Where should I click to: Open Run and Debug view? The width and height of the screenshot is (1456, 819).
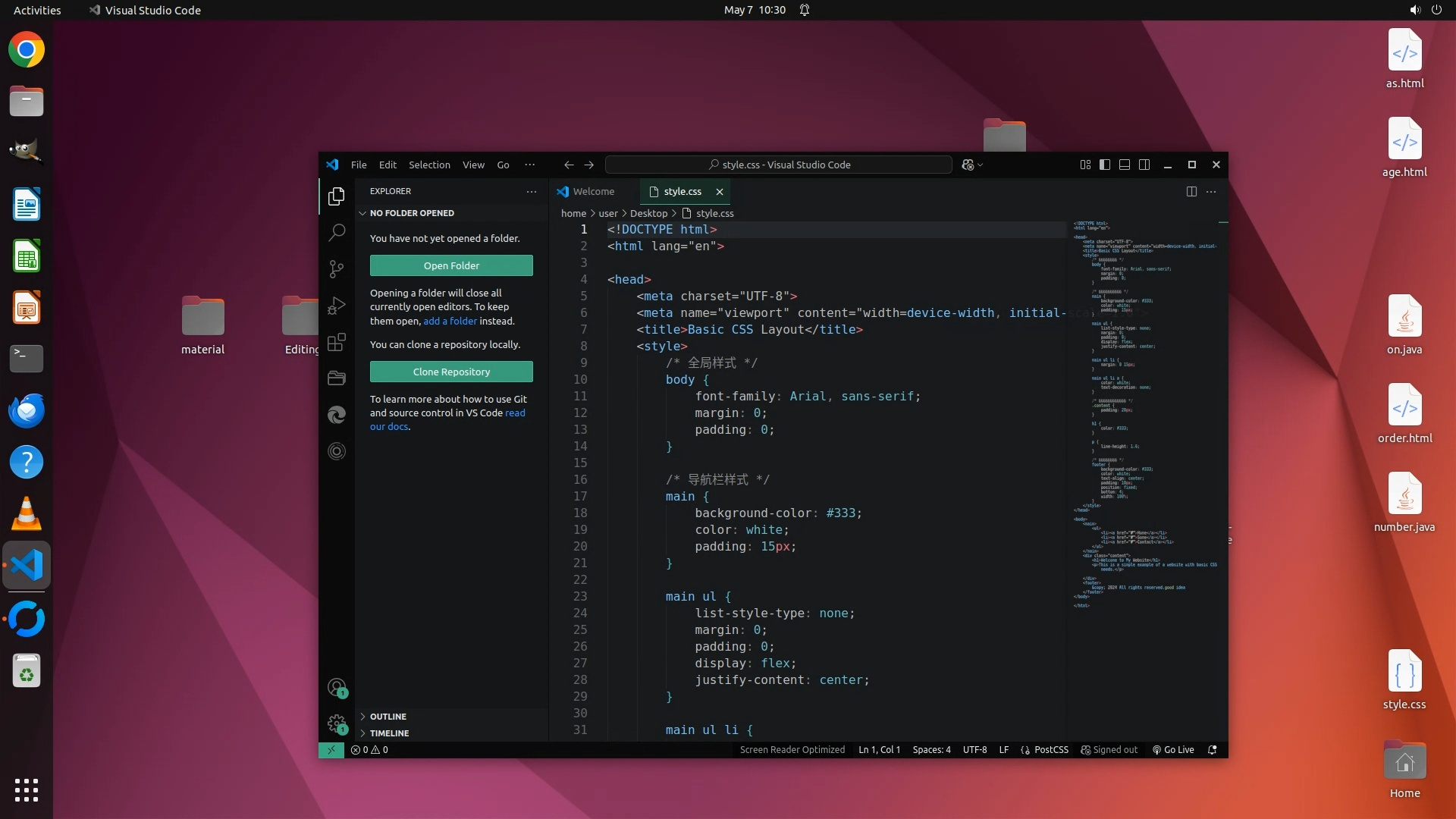click(337, 306)
